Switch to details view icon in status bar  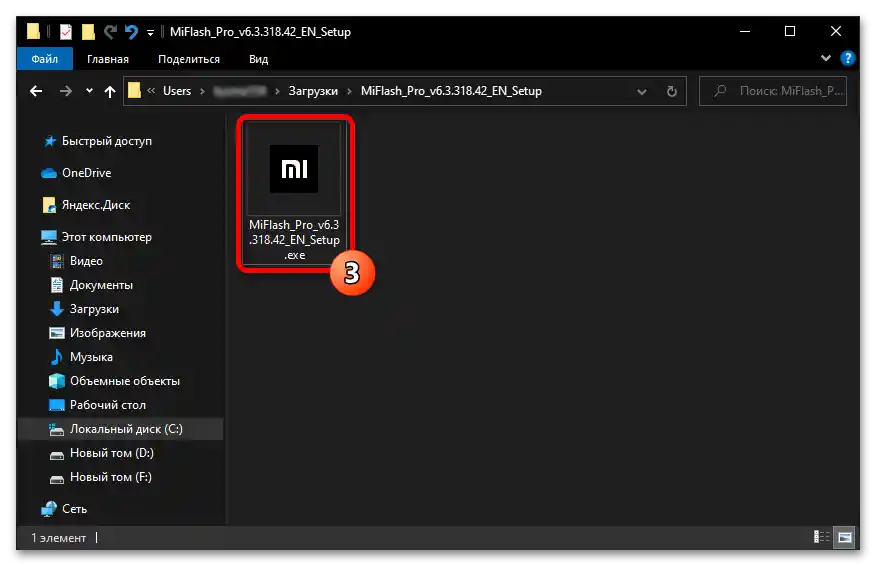coord(821,537)
